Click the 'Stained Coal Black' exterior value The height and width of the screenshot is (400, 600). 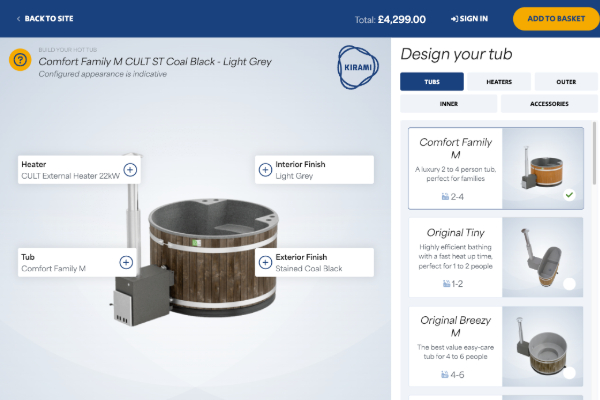coord(309,269)
